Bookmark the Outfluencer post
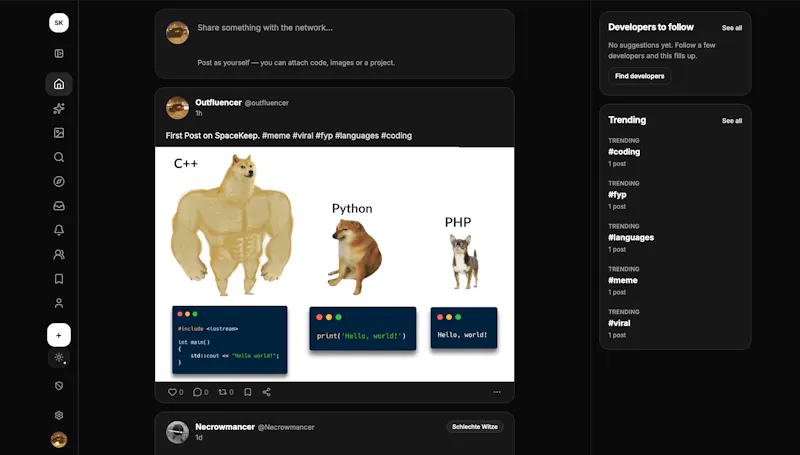The image size is (800, 455). click(247, 392)
